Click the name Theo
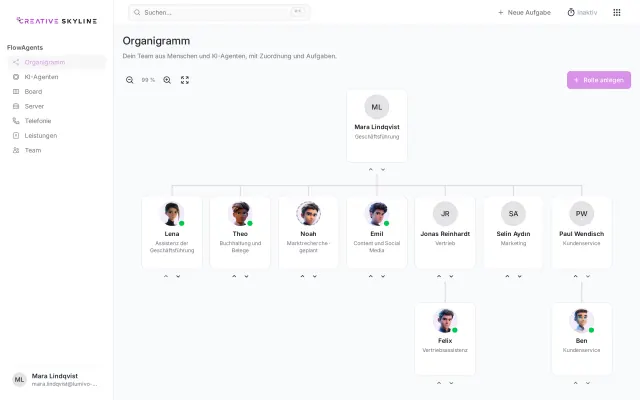This screenshot has width=640, height=400. click(x=240, y=234)
